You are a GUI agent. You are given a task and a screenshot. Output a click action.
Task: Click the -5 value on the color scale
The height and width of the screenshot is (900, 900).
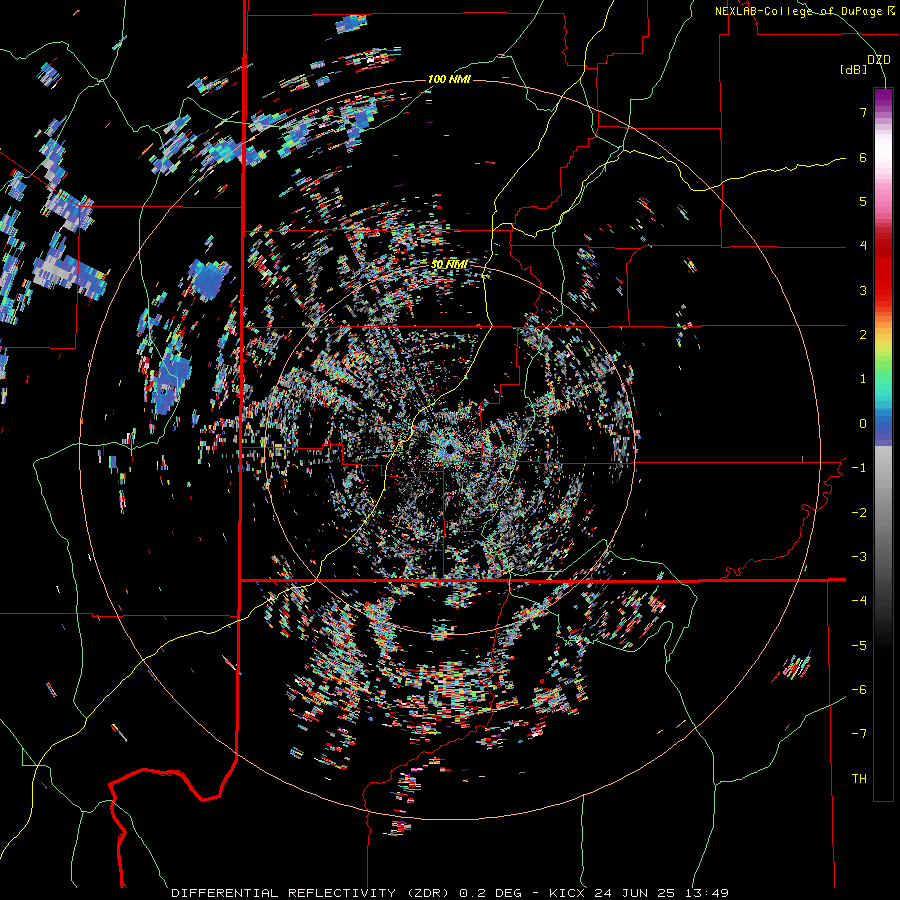click(859, 646)
